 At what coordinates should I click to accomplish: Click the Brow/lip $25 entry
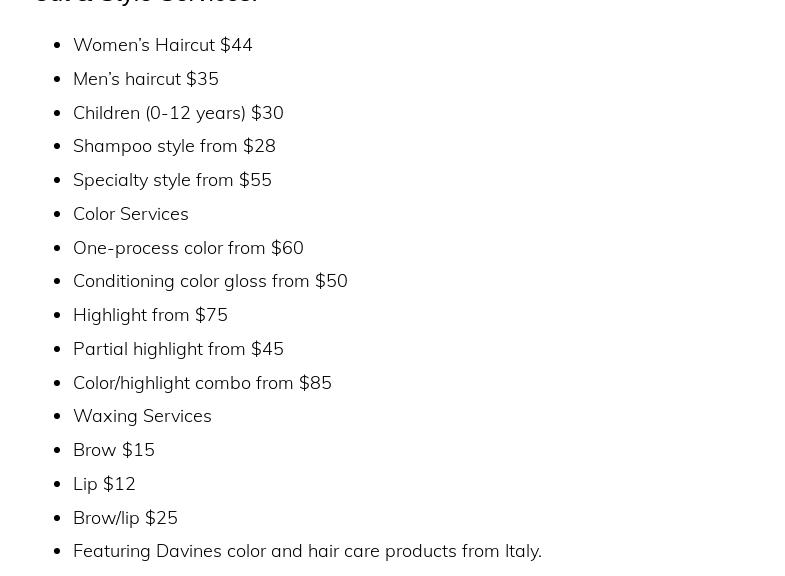(125, 518)
